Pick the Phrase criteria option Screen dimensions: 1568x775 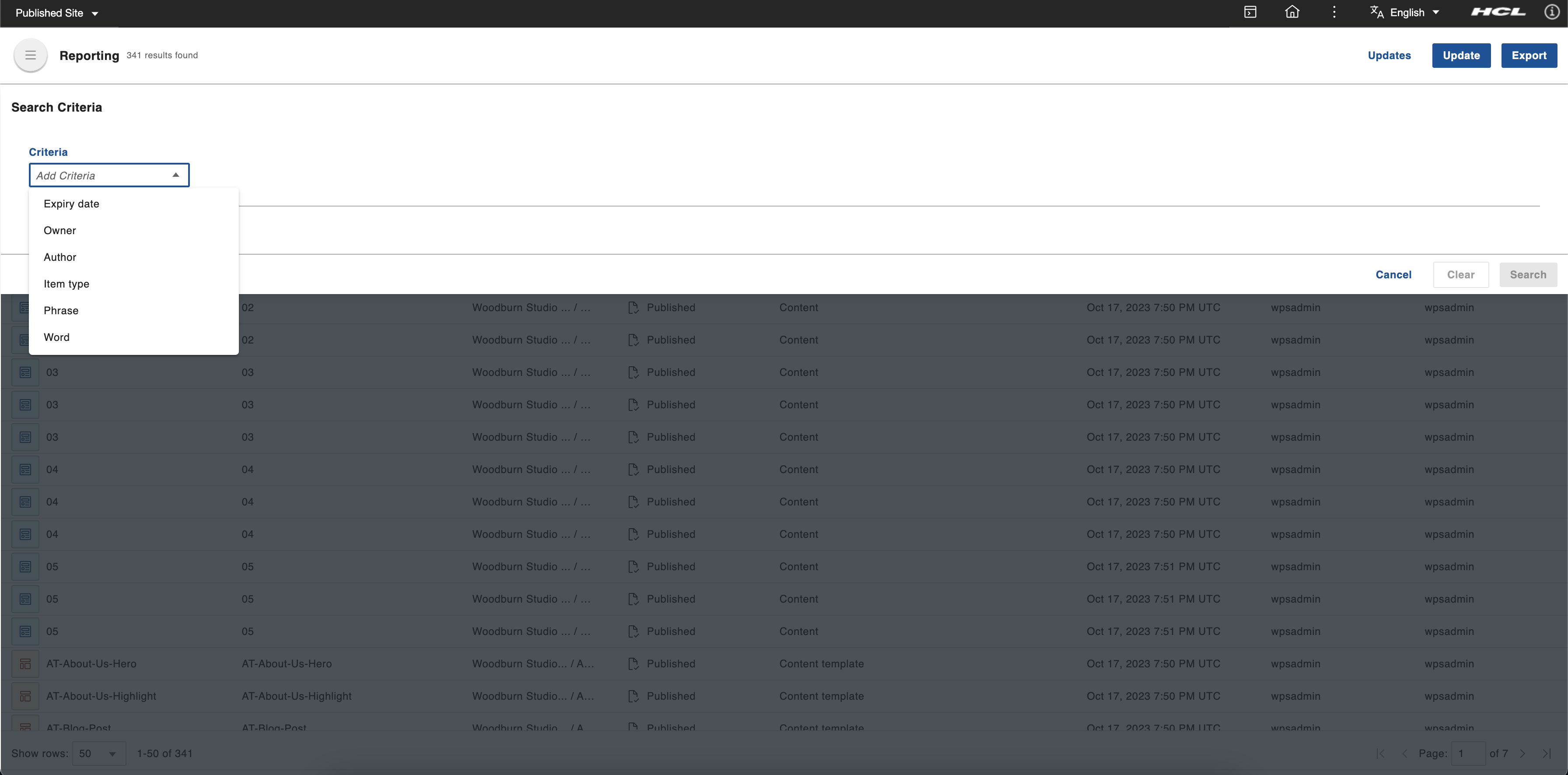(61, 311)
